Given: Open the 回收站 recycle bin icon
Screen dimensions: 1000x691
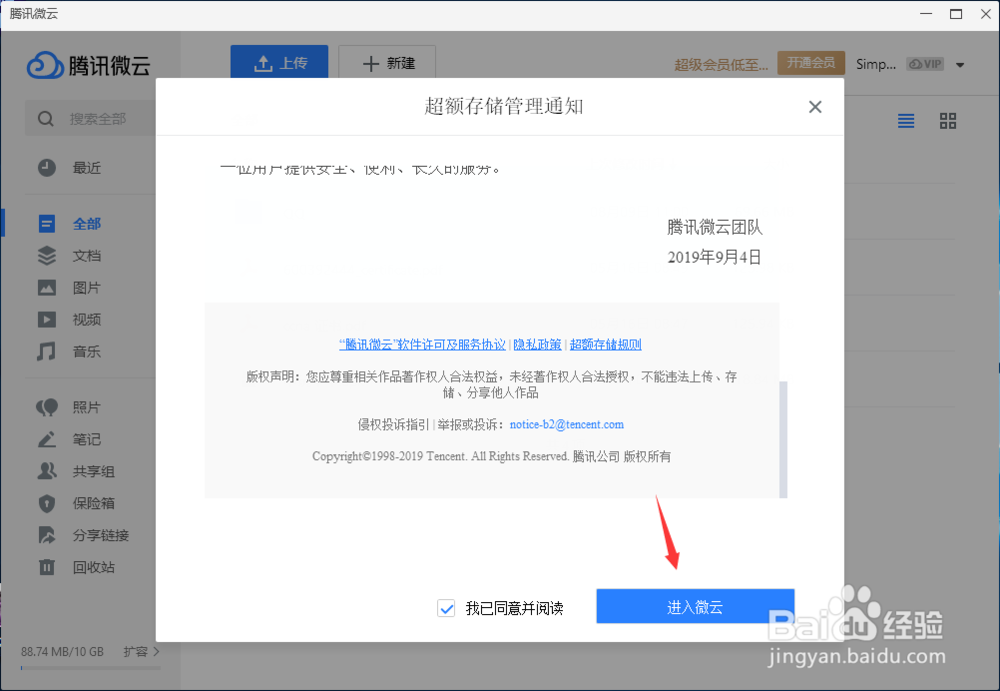Looking at the screenshot, I should (47, 567).
